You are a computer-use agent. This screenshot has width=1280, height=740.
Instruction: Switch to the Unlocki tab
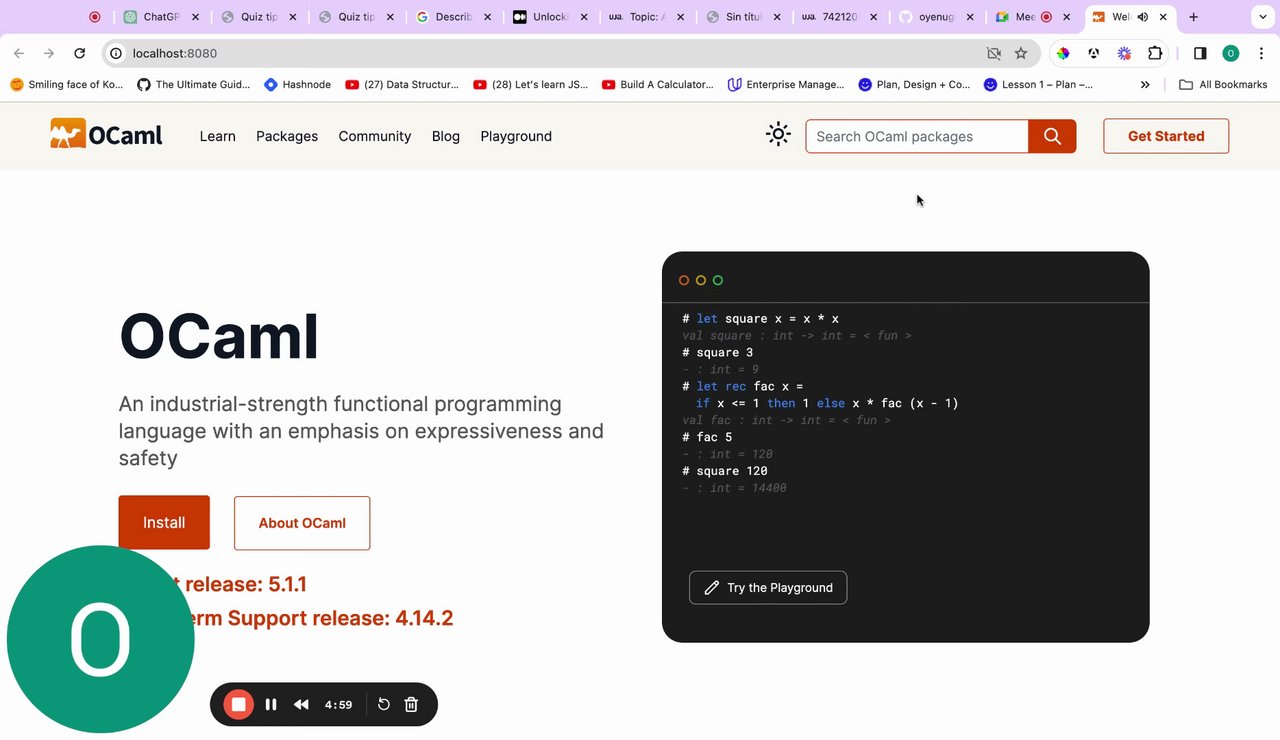pos(552,17)
